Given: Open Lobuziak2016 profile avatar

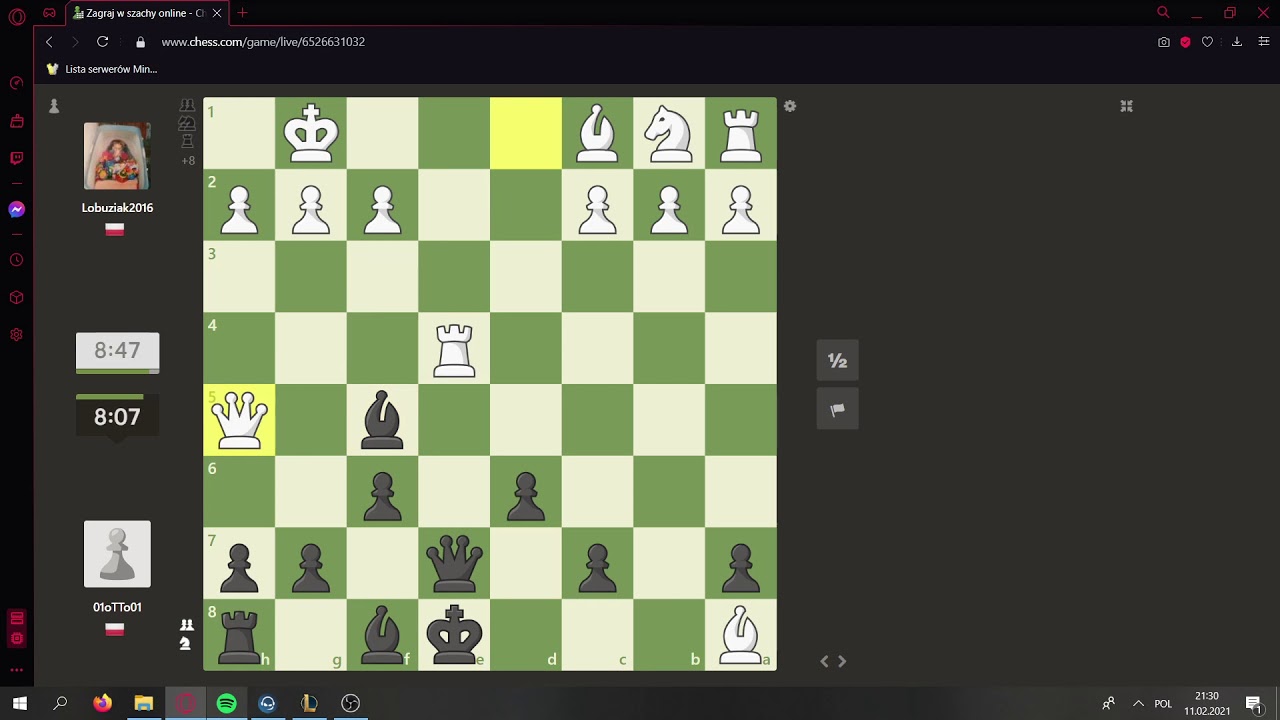Looking at the screenshot, I should [117, 156].
